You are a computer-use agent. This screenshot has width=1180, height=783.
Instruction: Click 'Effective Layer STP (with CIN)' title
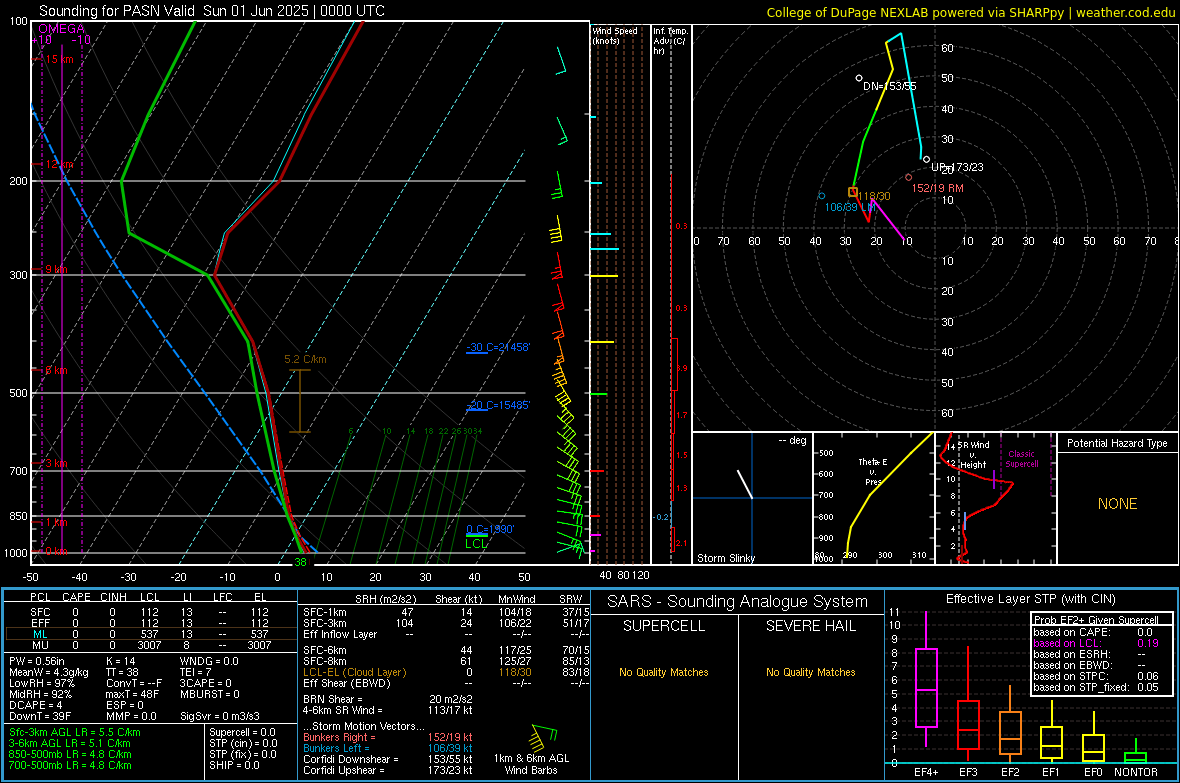[1030, 599]
